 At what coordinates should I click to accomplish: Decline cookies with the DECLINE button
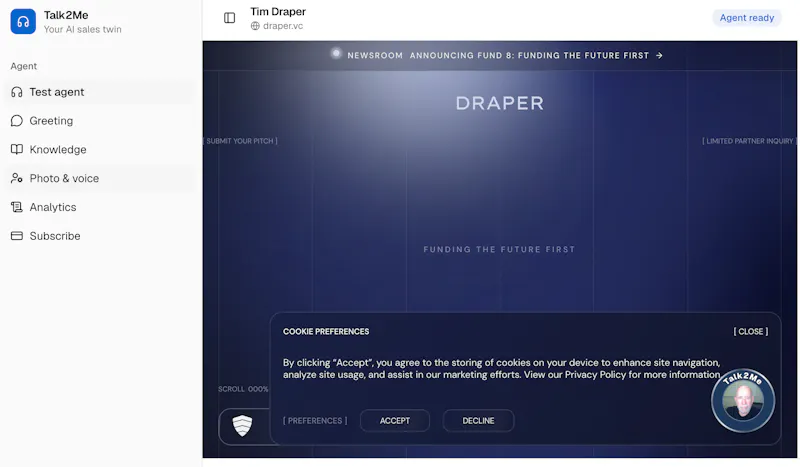[478, 421]
